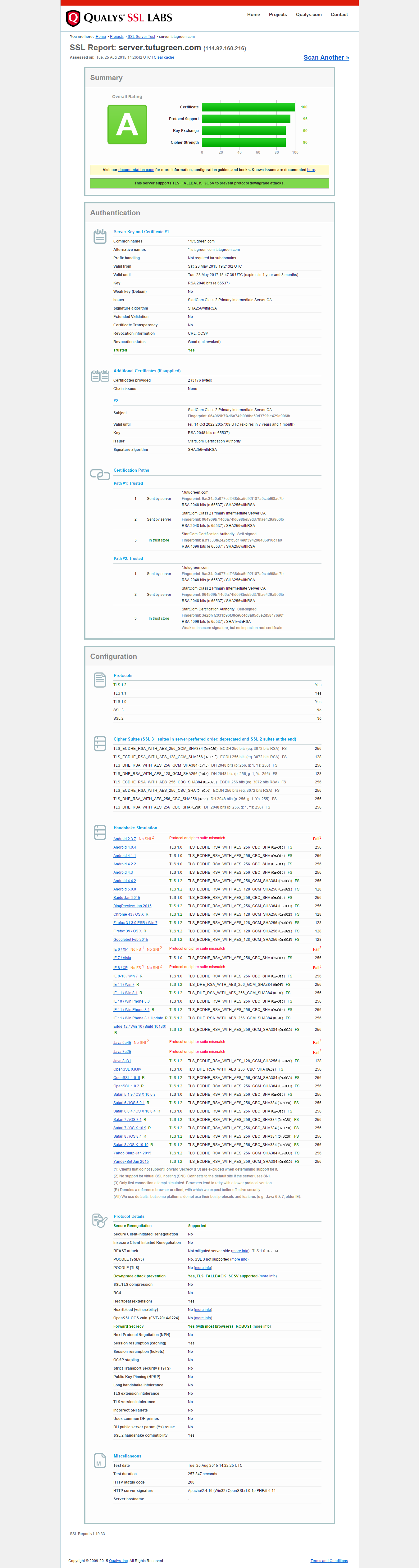Open the OpenSSL 0.9.8y handshake link
Viewport: 419px width, 1568px height.
click(127, 1069)
